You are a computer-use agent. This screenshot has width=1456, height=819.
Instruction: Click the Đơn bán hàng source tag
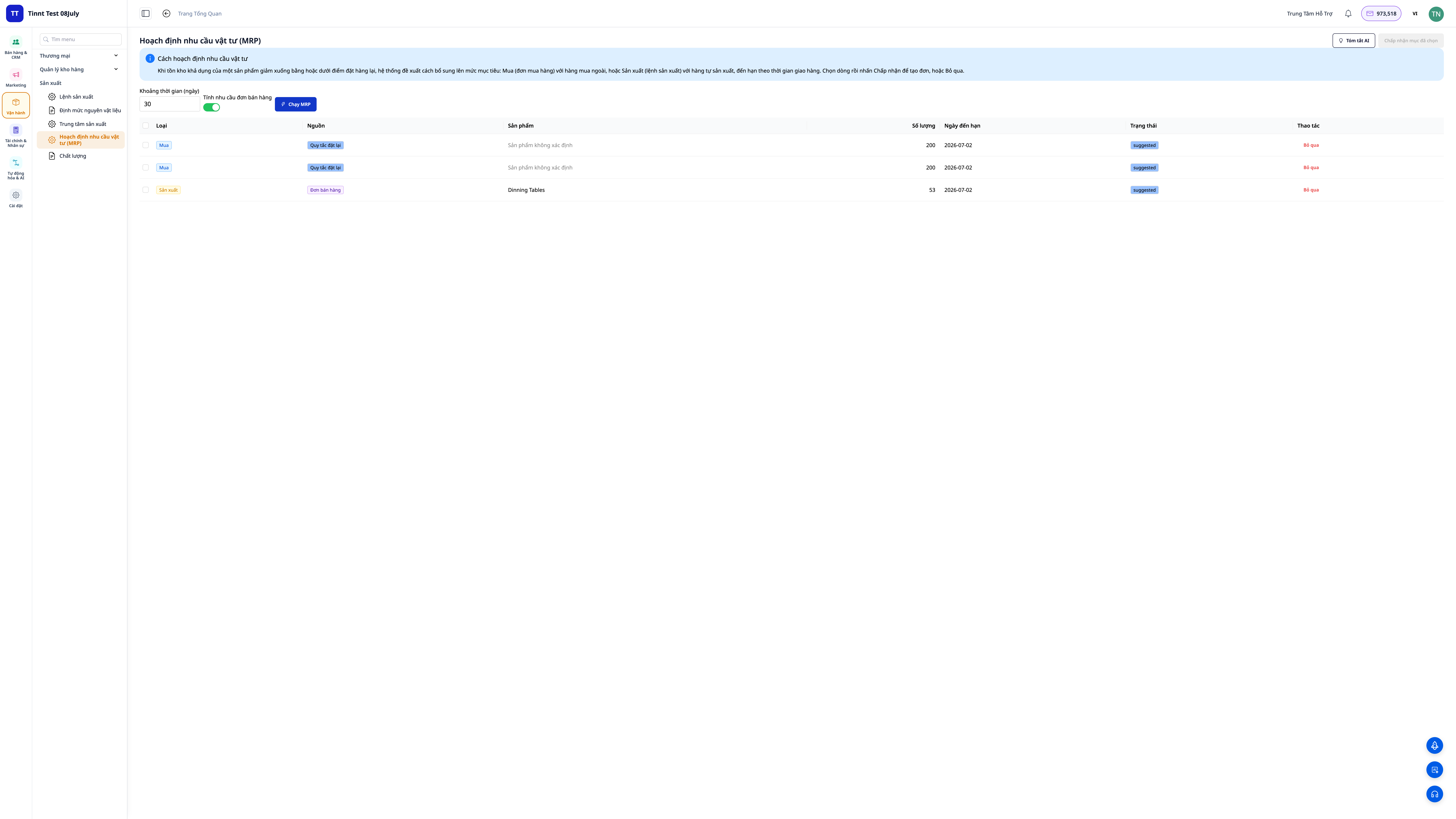pos(326,190)
